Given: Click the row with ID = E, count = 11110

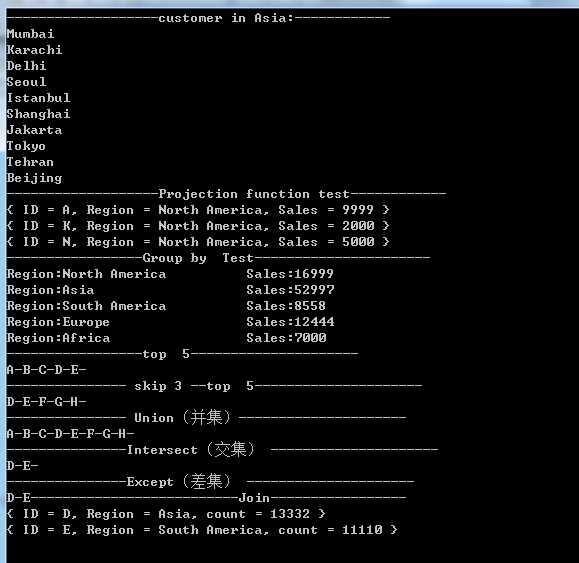Looking at the screenshot, I should coord(202,530).
